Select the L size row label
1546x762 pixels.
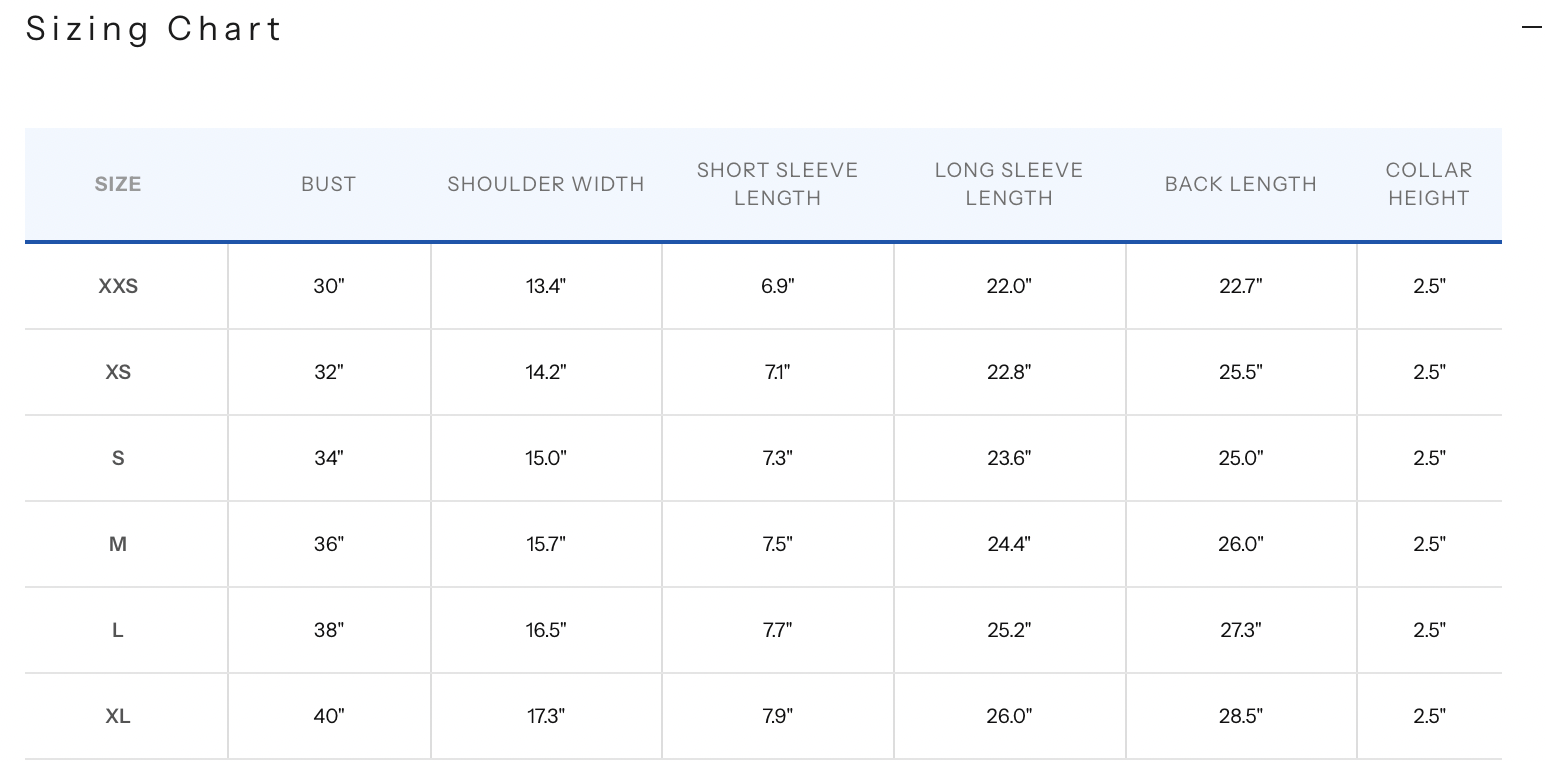[x=118, y=630]
